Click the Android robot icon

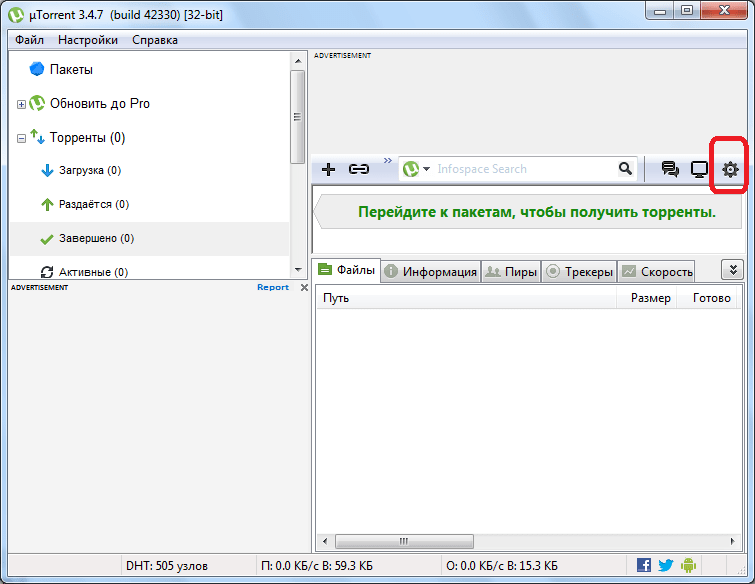click(688, 565)
